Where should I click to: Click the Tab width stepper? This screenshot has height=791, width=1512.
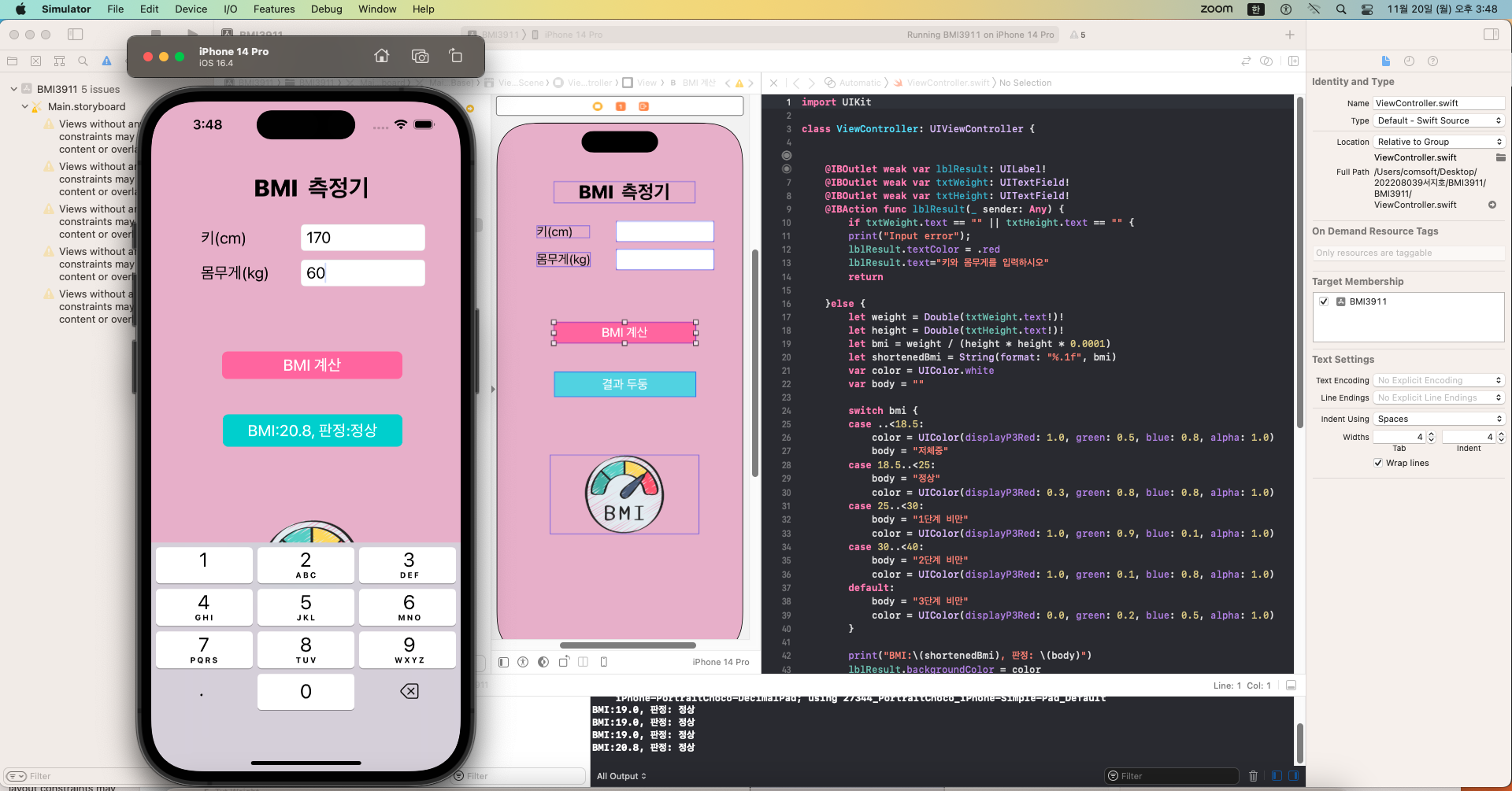coord(1432,437)
